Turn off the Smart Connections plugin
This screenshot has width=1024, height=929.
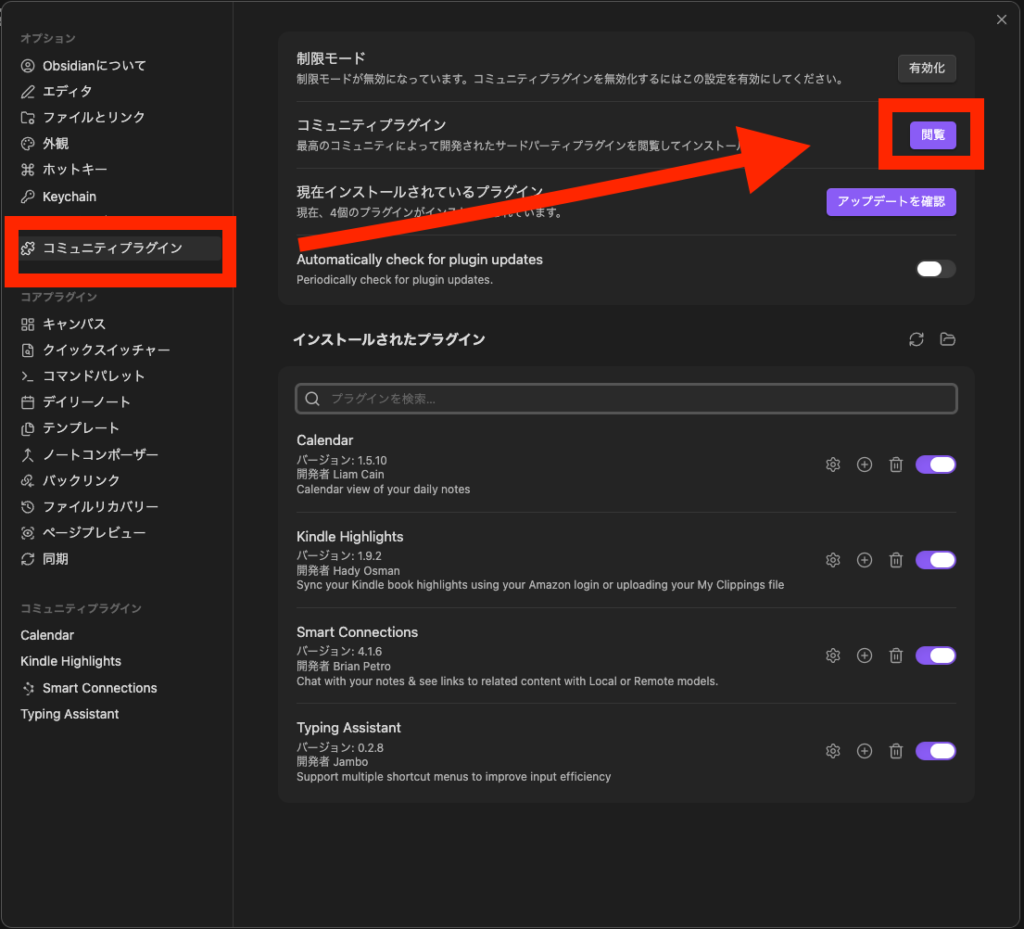click(x=936, y=656)
